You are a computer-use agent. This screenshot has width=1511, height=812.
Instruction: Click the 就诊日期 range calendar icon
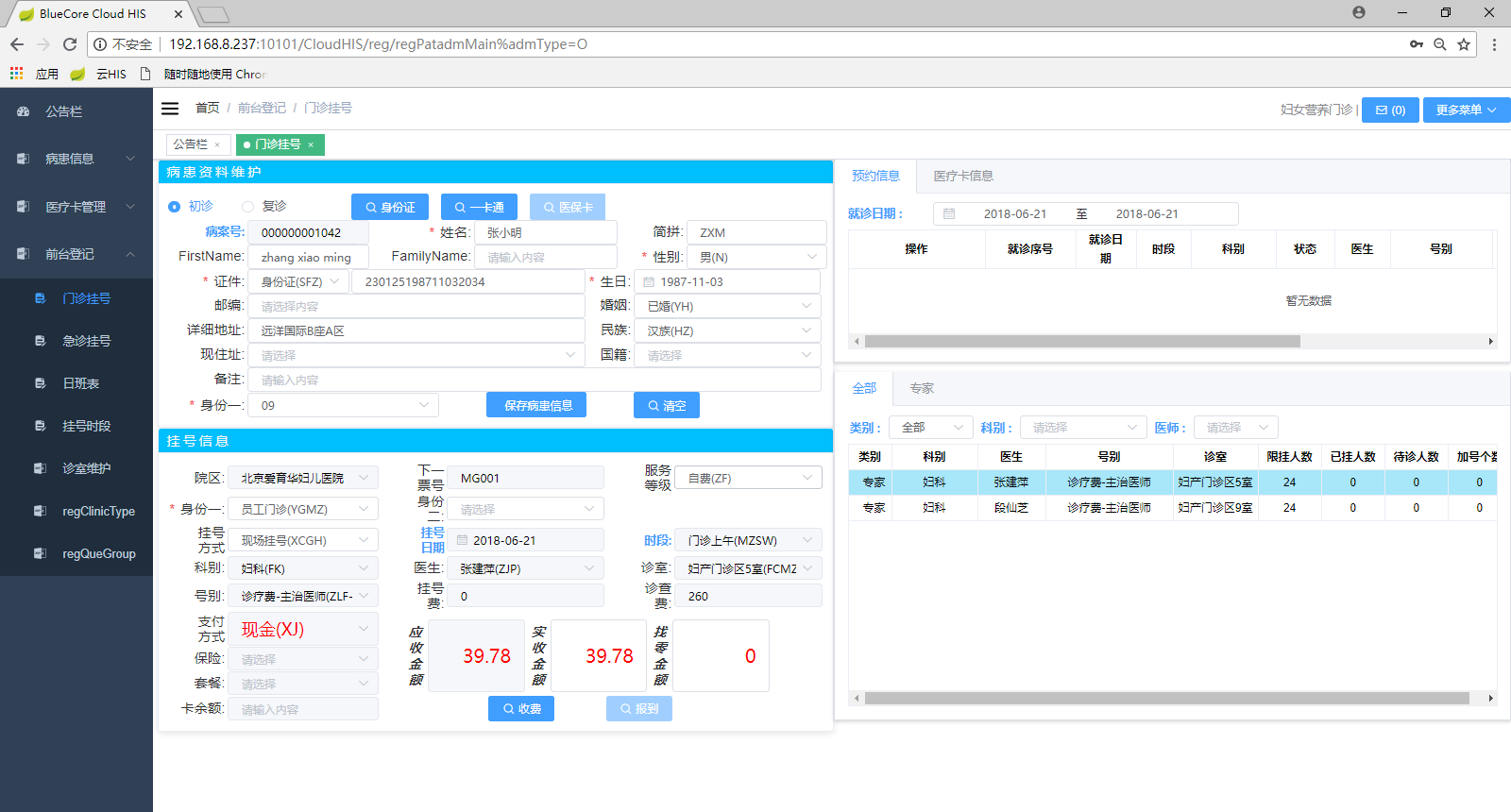click(949, 214)
